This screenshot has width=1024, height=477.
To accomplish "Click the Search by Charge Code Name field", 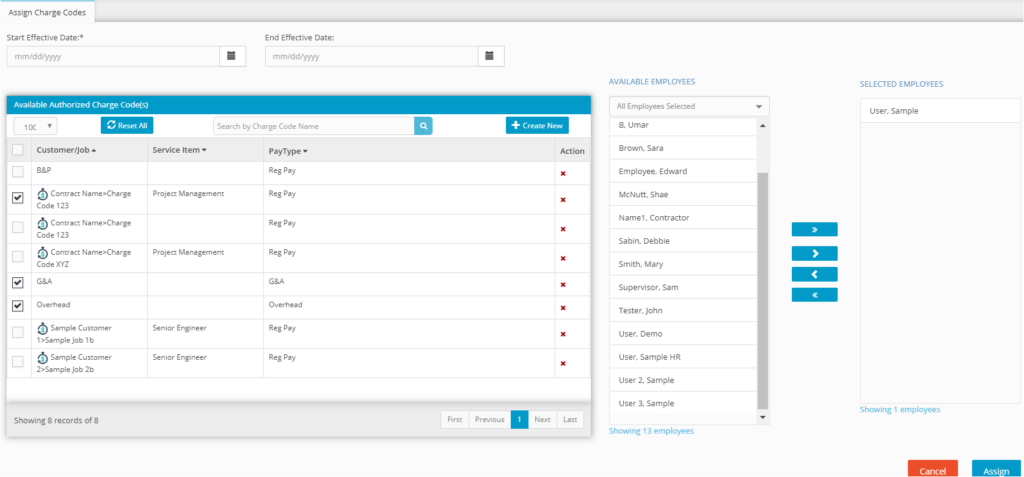I will (x=314, y=126).
